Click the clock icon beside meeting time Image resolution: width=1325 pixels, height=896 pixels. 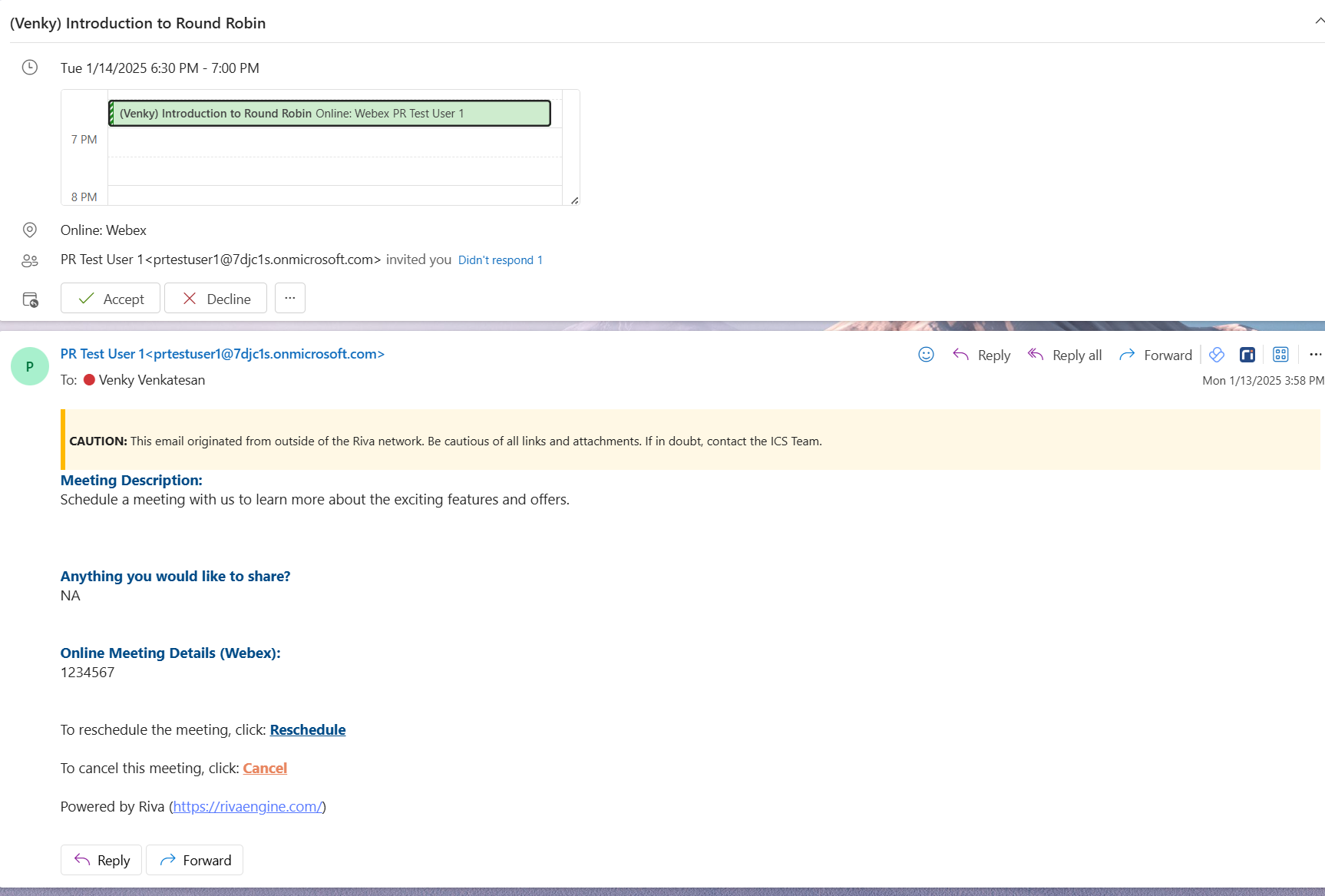point(30,68)
